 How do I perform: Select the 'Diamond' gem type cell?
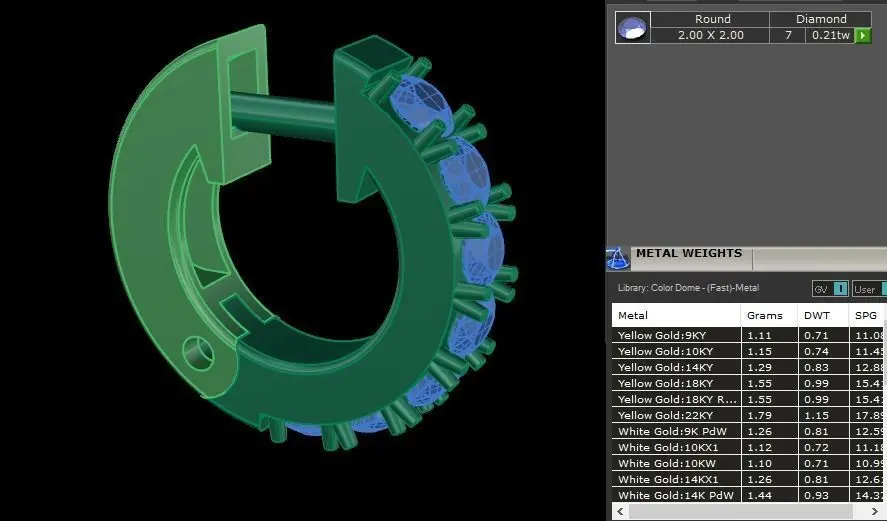click(821, 19)
